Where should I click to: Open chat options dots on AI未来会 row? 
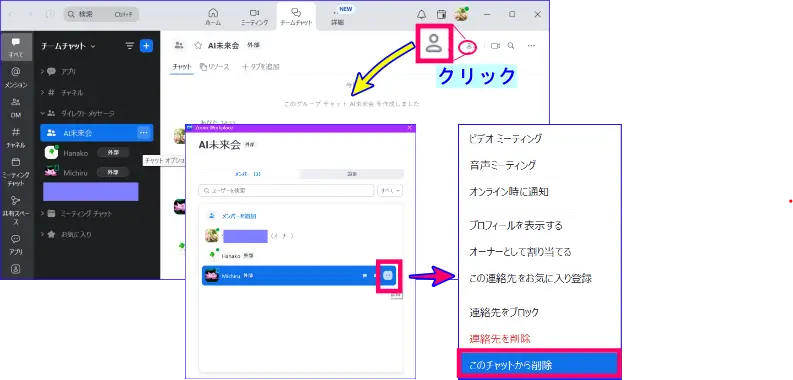tap(144, 133)
